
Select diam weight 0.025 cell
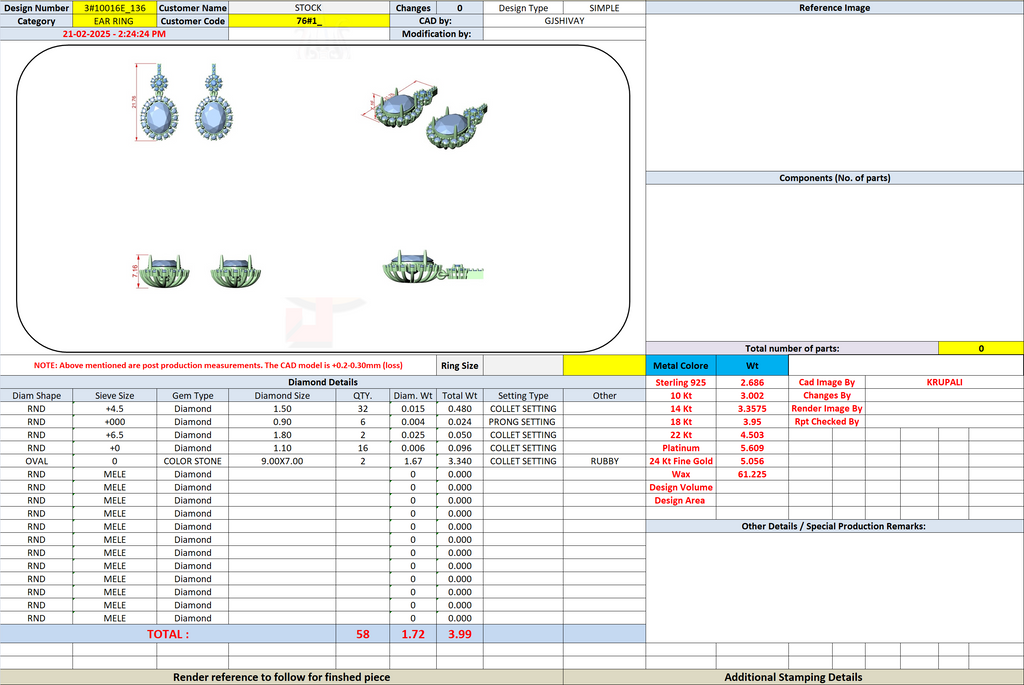click(413, 435)
